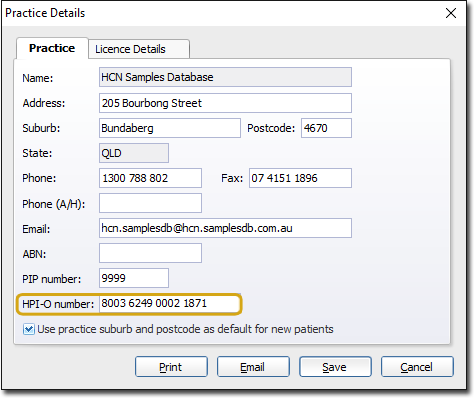The width and height of the screenshot is (474, 398).
Task: Click the State field showing QLD
Action: tap(134, 153)
